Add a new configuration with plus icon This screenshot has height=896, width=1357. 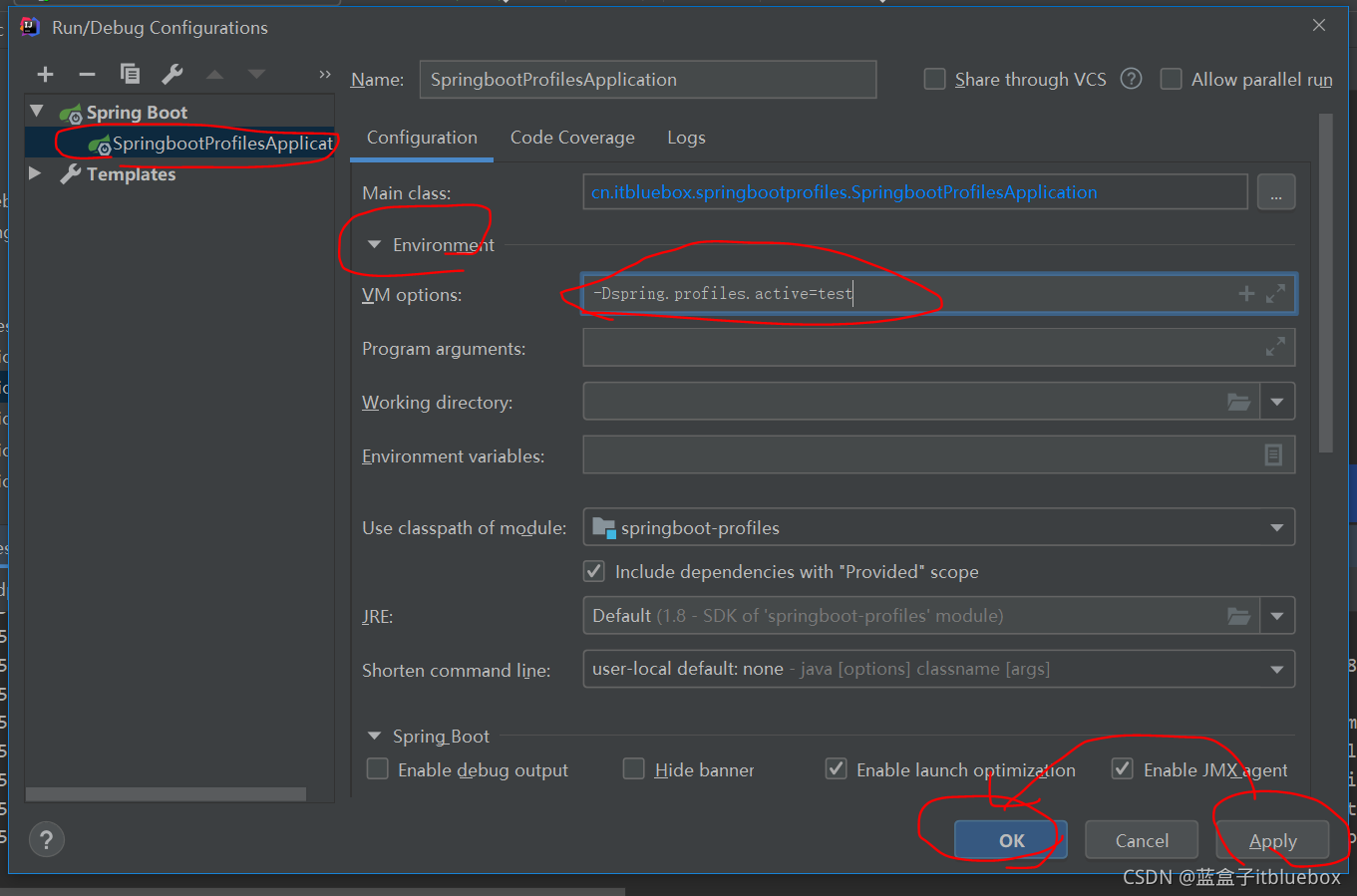click(45, 74)
